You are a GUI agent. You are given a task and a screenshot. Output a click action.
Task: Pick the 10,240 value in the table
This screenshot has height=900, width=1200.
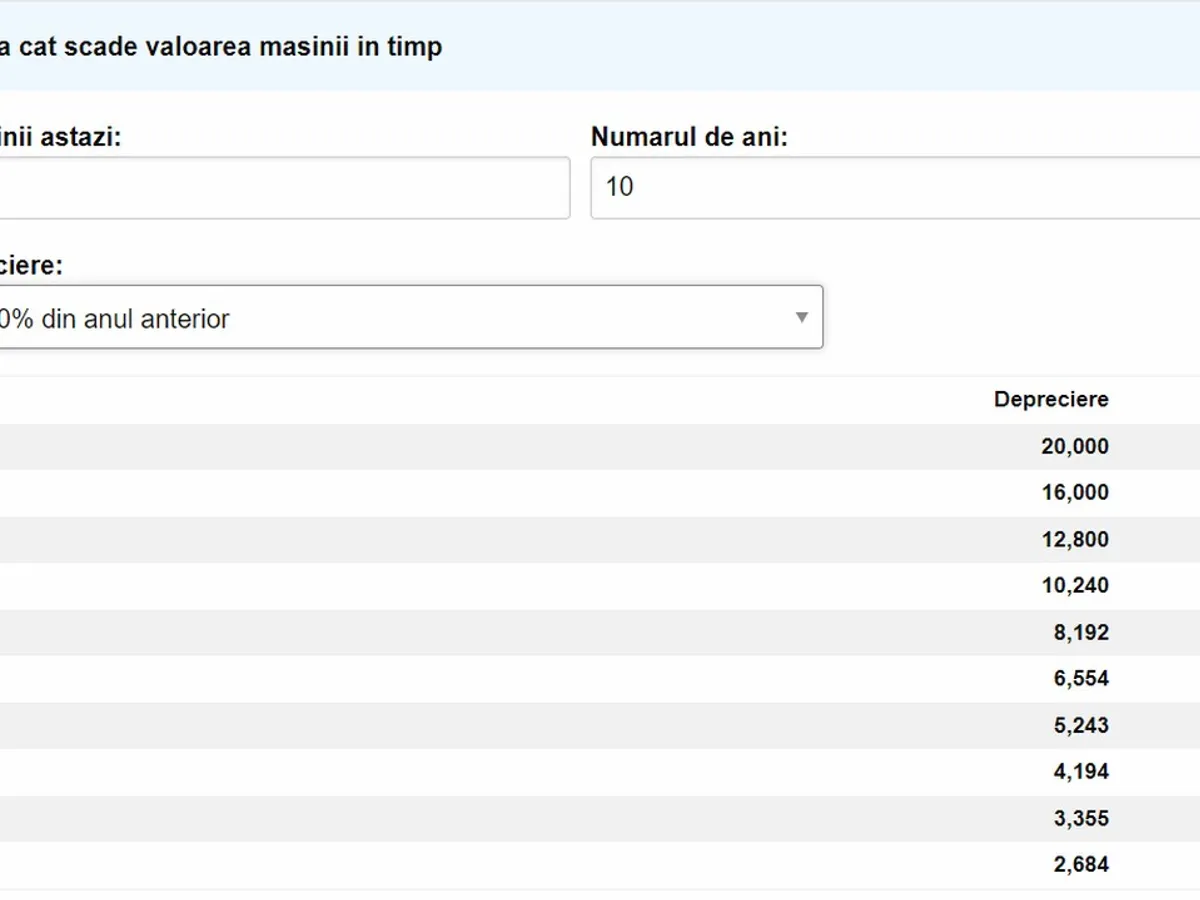pos(1074,586)
